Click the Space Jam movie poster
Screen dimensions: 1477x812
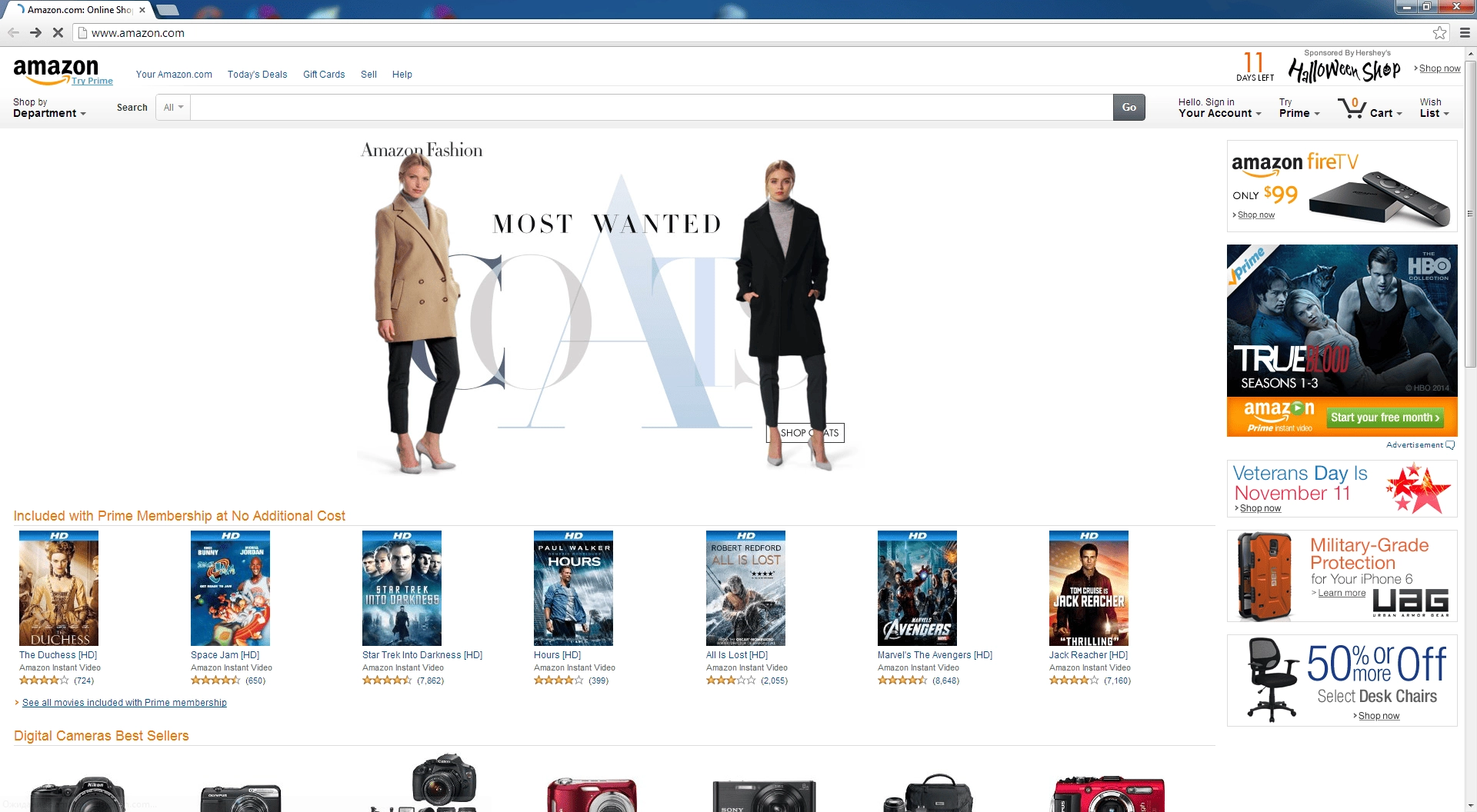(x=230, y=588)
